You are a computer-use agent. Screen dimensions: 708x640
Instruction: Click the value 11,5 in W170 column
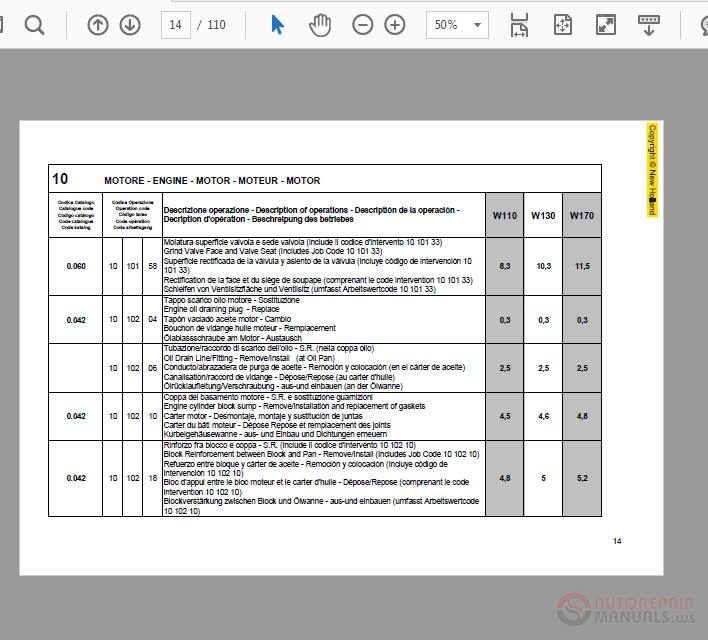tap(582, 266)
